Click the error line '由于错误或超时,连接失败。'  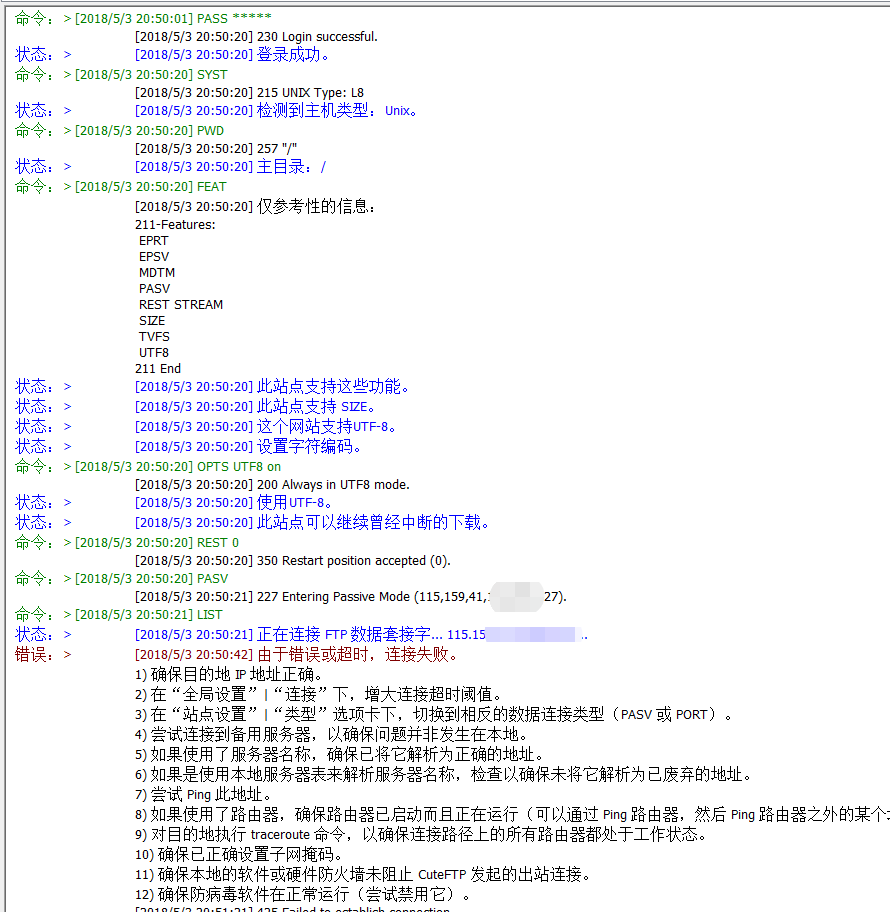pyautogui.click(x=237, y=654)
